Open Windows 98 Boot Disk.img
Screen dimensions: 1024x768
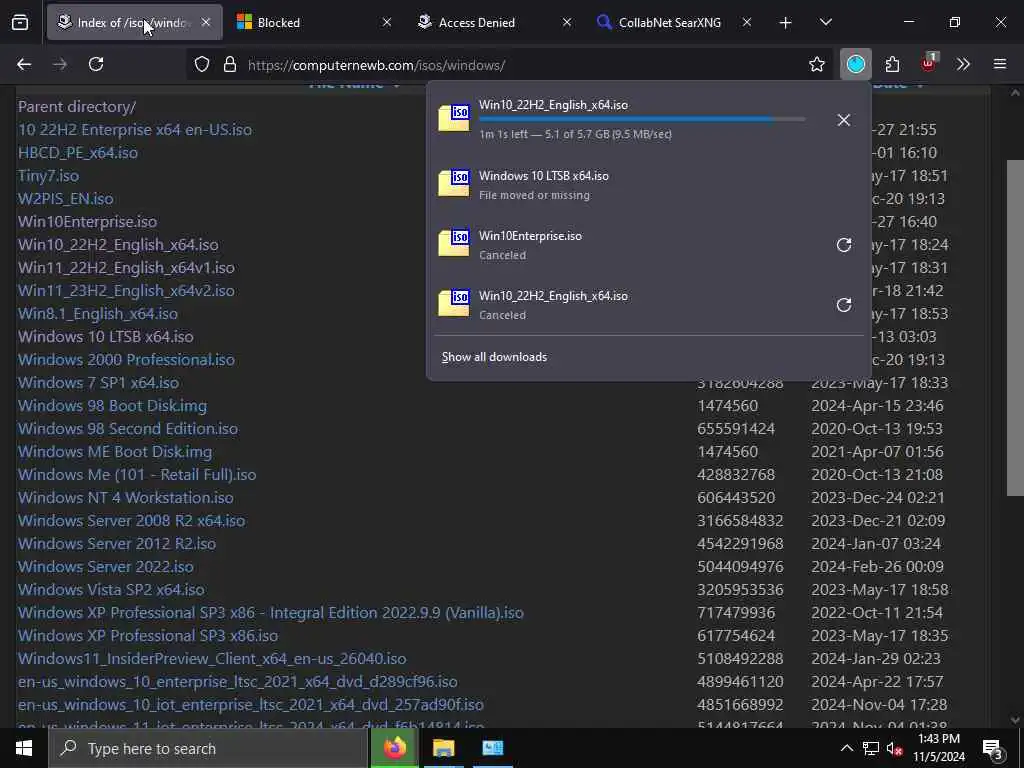coord(112,406)
